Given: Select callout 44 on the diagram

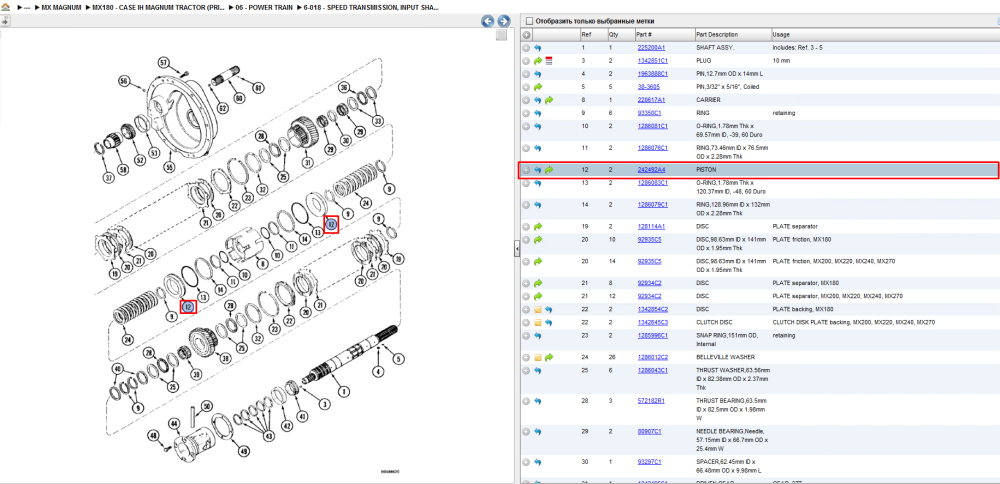Looking at the screenshot, I should [174, 423].
